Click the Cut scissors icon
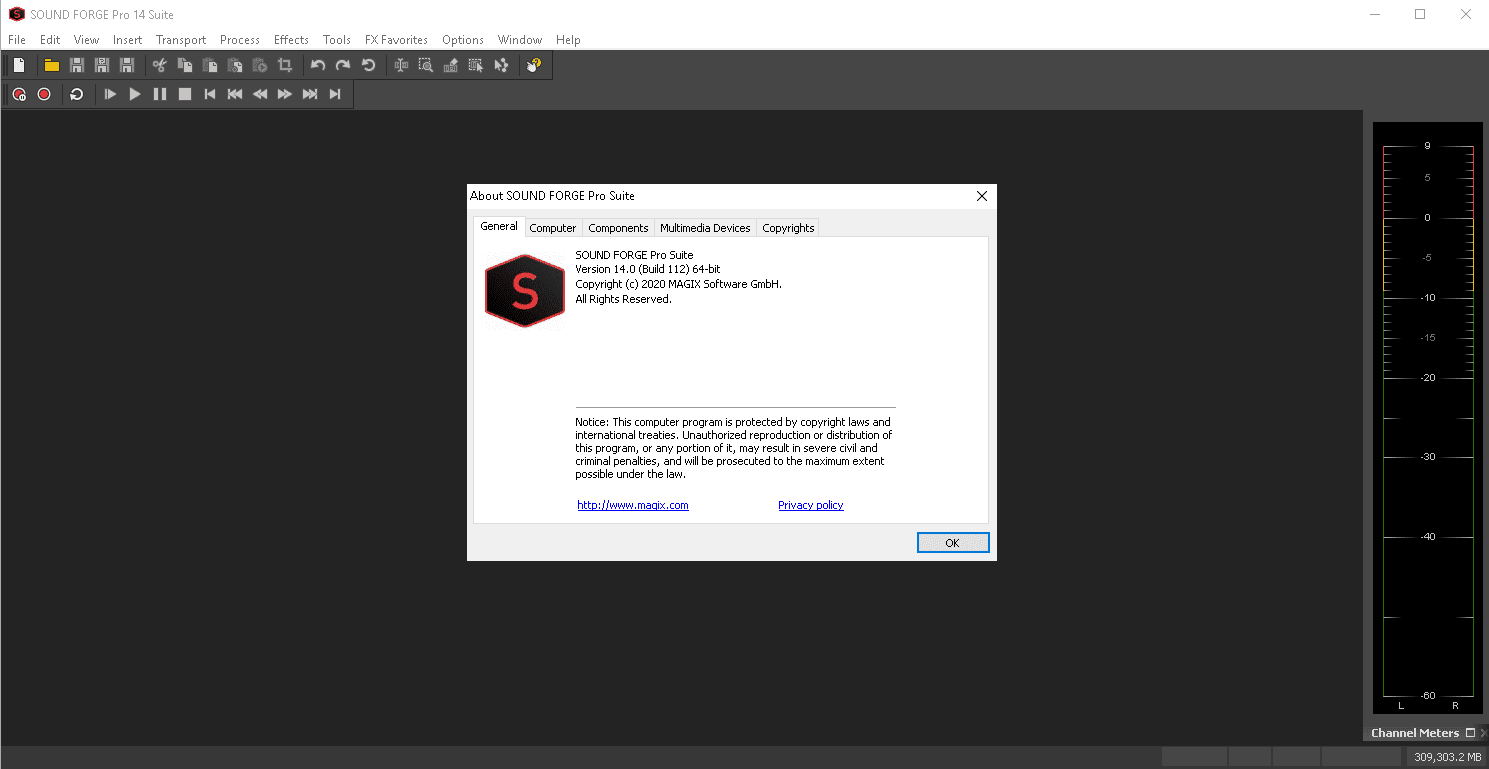Viewport: 1489px width, 769px height. (159, 66)
